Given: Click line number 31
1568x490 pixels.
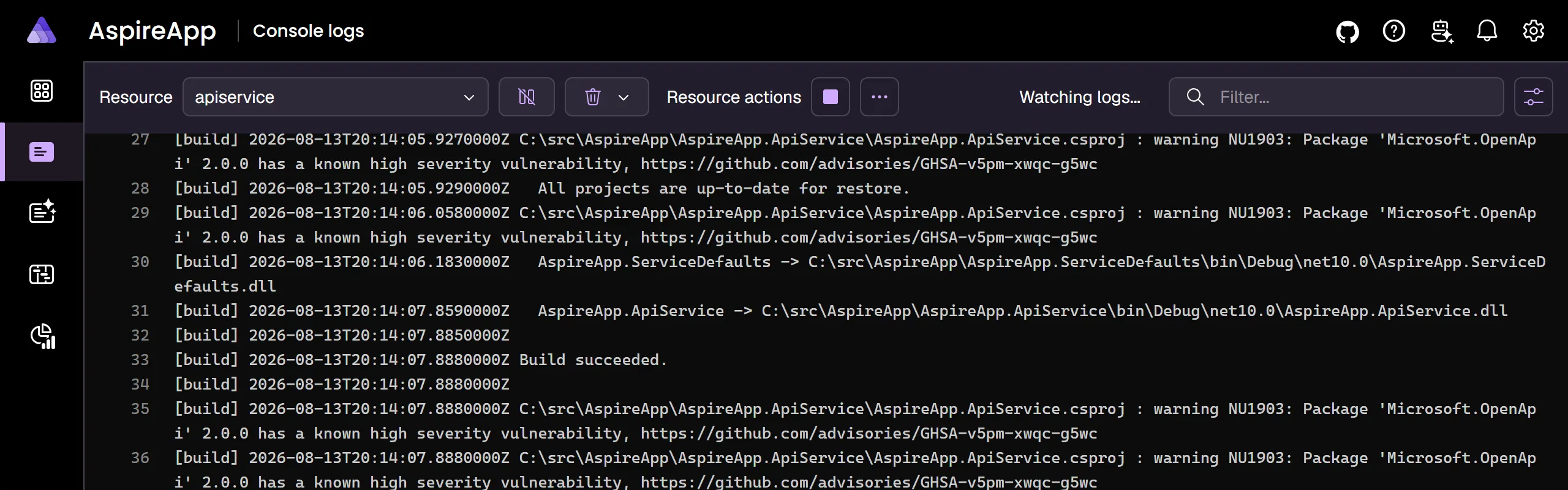Looking at the screenshot, I should click(x=140, y=311).
